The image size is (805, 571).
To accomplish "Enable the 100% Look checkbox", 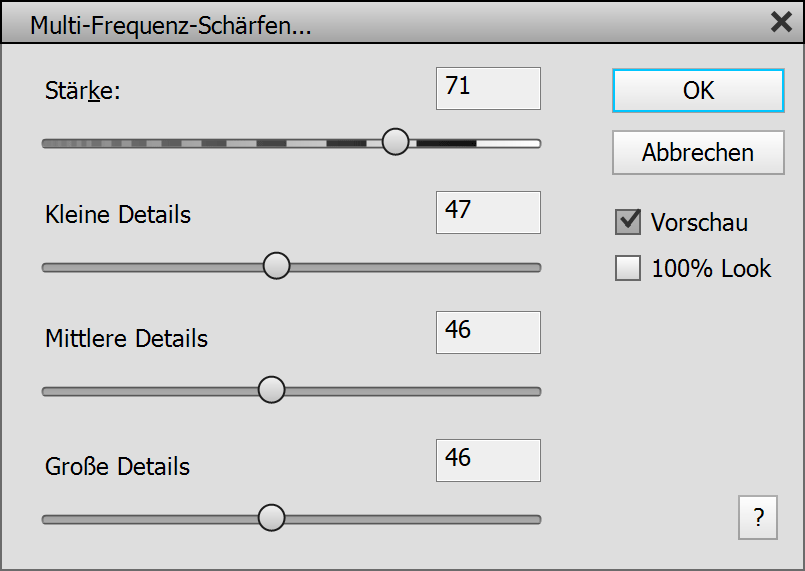I will coord(628,268).
